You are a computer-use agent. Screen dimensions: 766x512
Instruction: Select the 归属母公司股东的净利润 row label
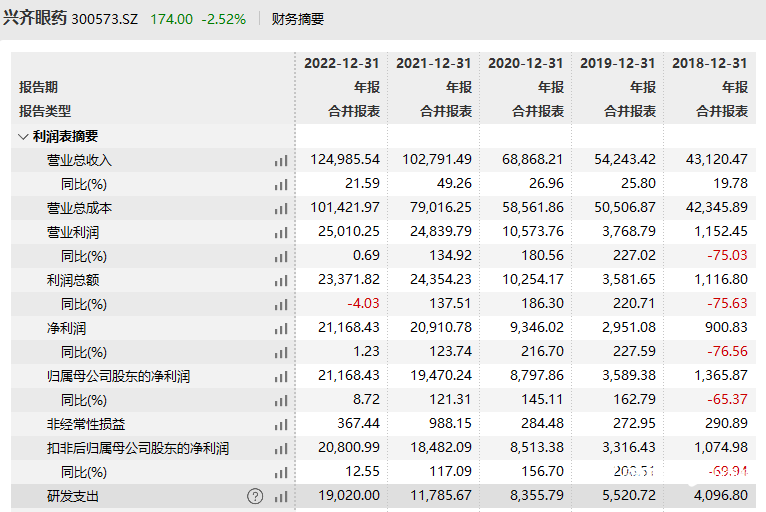pyautogui.click(x=118, y=376)
